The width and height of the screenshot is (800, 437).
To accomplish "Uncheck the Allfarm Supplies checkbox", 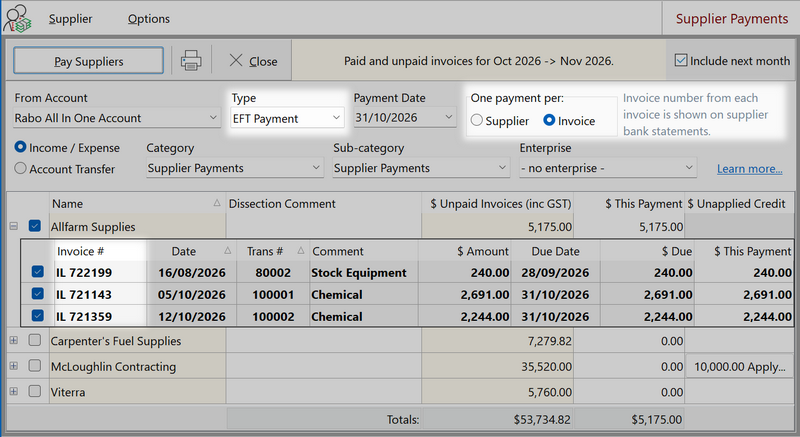I will [x=35, y=225].
